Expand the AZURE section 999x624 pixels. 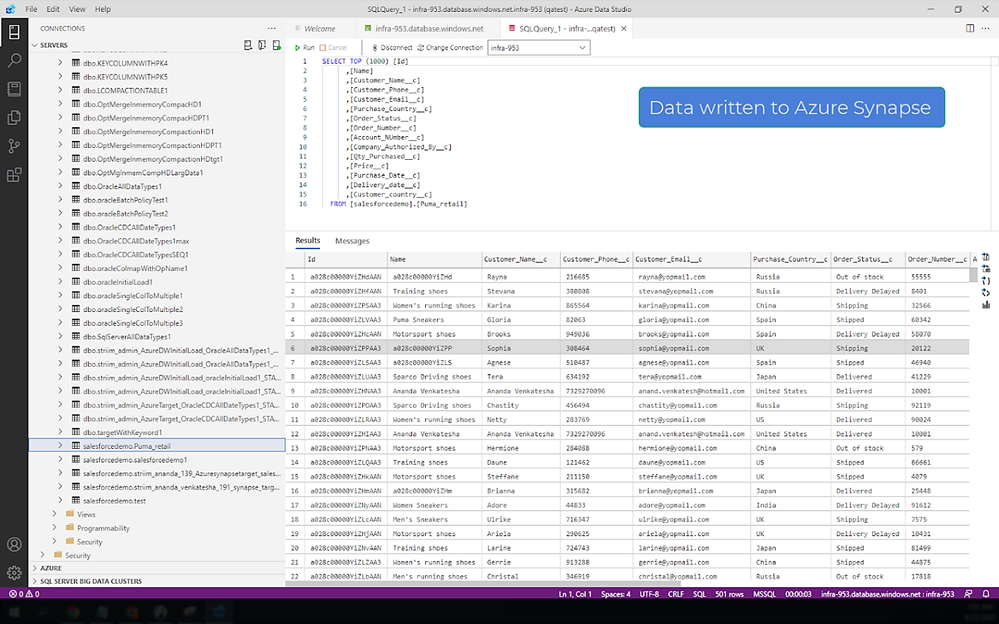pos(35,568)
